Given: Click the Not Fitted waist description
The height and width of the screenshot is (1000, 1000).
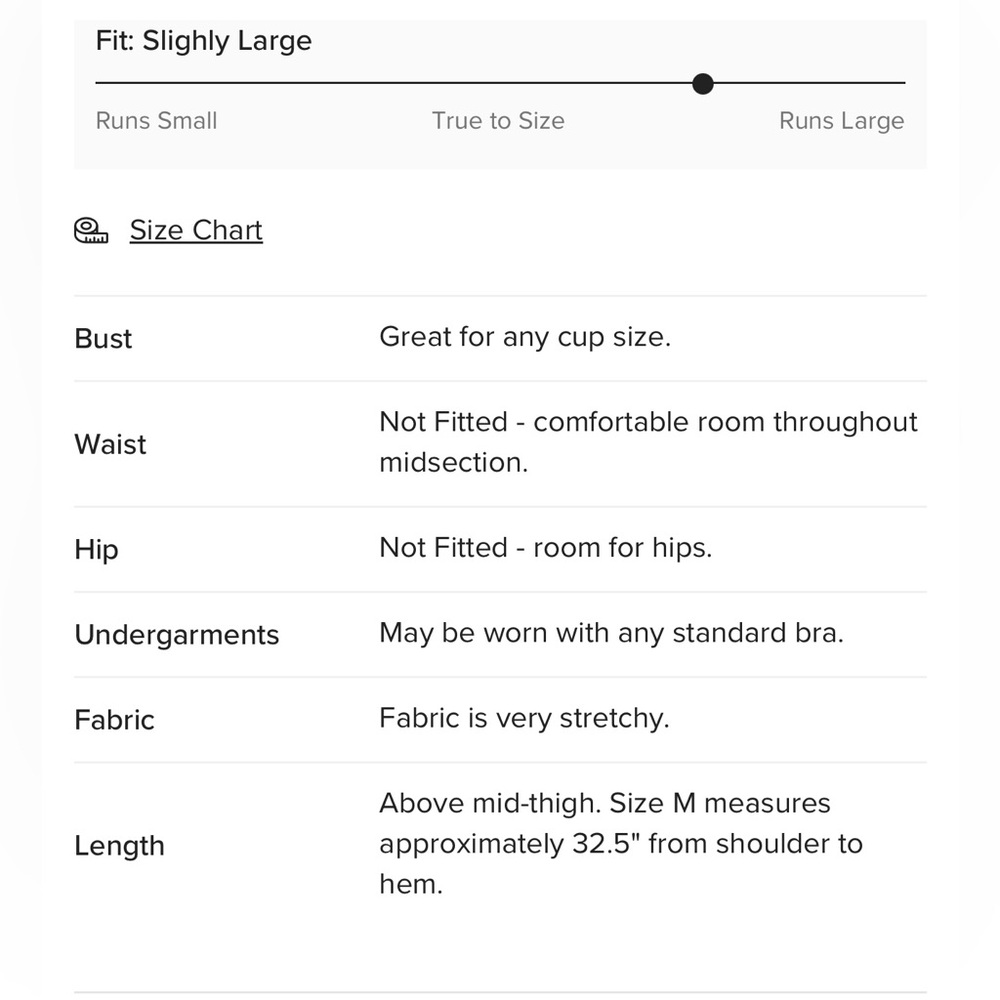Looking at the screenshot, I should click(x=648, y=442).
